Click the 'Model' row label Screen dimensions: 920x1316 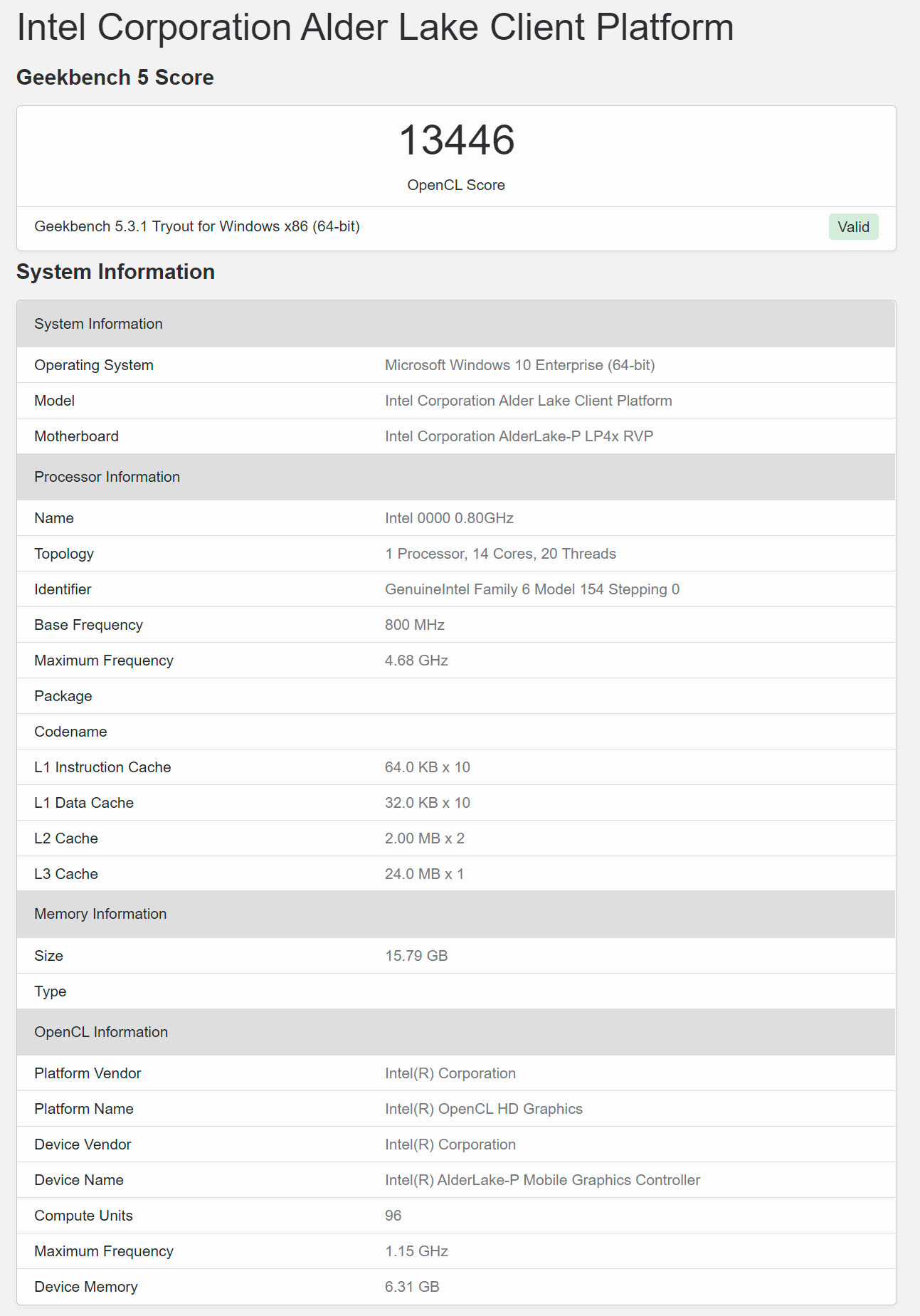point(55,401)
